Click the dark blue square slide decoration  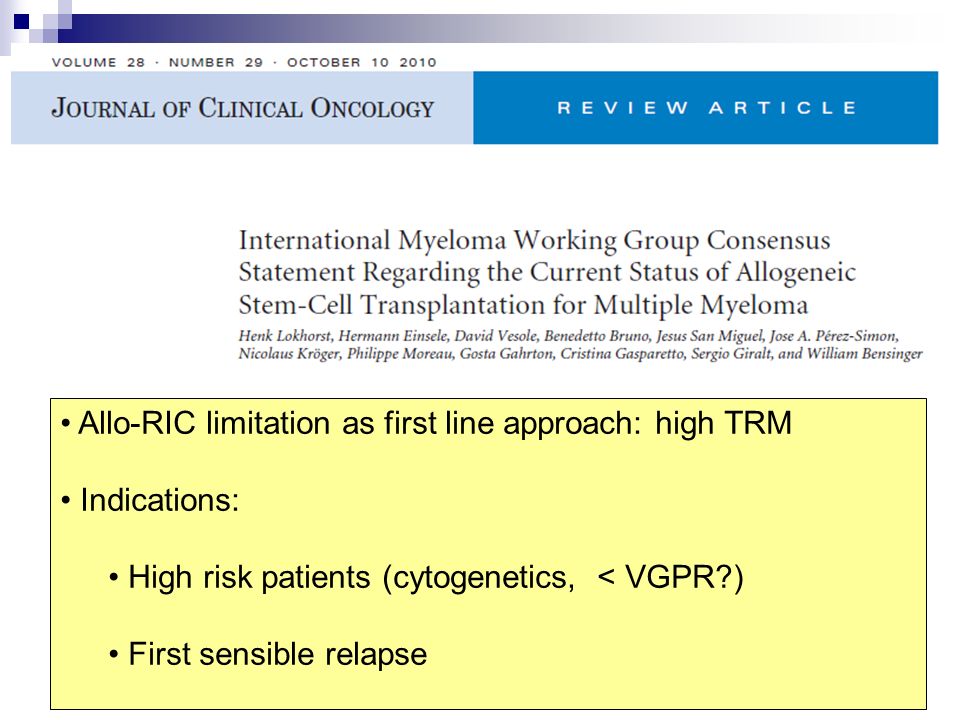(21, 21)
